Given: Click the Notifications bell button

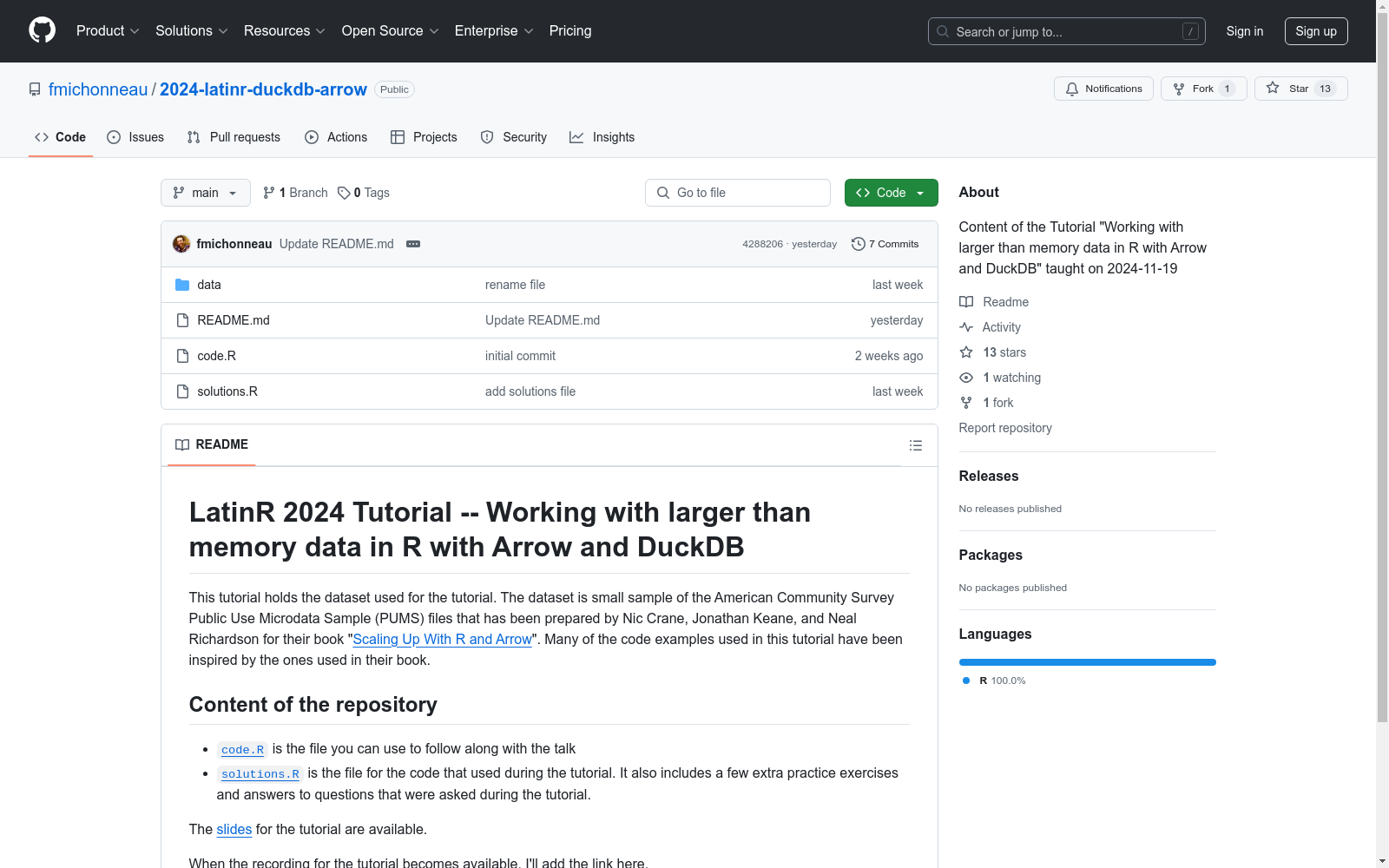Looking at the screenshot, I should click(x=1103, y=89).
